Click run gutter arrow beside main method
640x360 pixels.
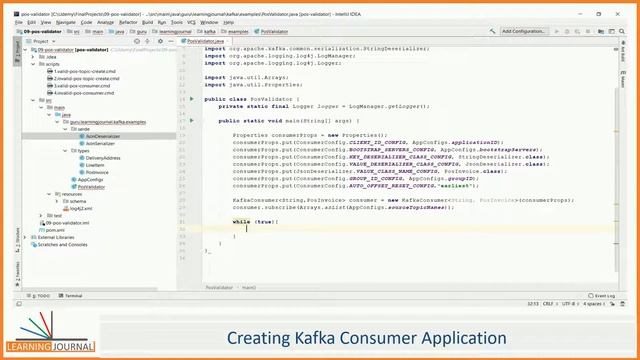pos(192,120)
